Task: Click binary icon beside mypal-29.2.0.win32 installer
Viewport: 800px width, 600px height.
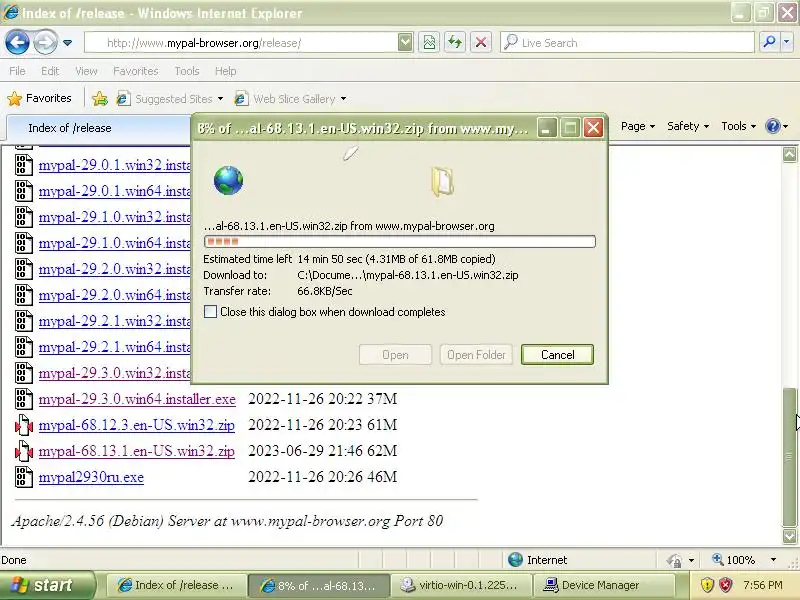Action: point(23,269)
